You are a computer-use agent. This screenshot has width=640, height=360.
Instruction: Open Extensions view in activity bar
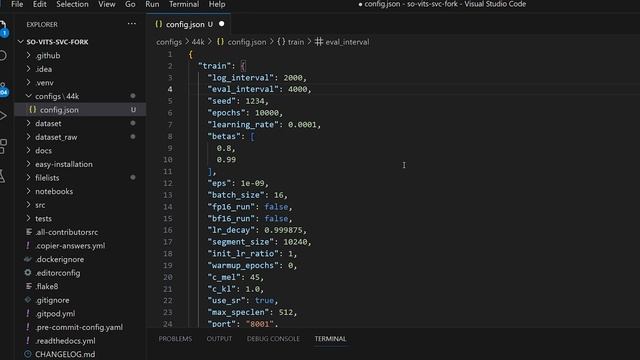pyautogui.click(x=3, y=146)
